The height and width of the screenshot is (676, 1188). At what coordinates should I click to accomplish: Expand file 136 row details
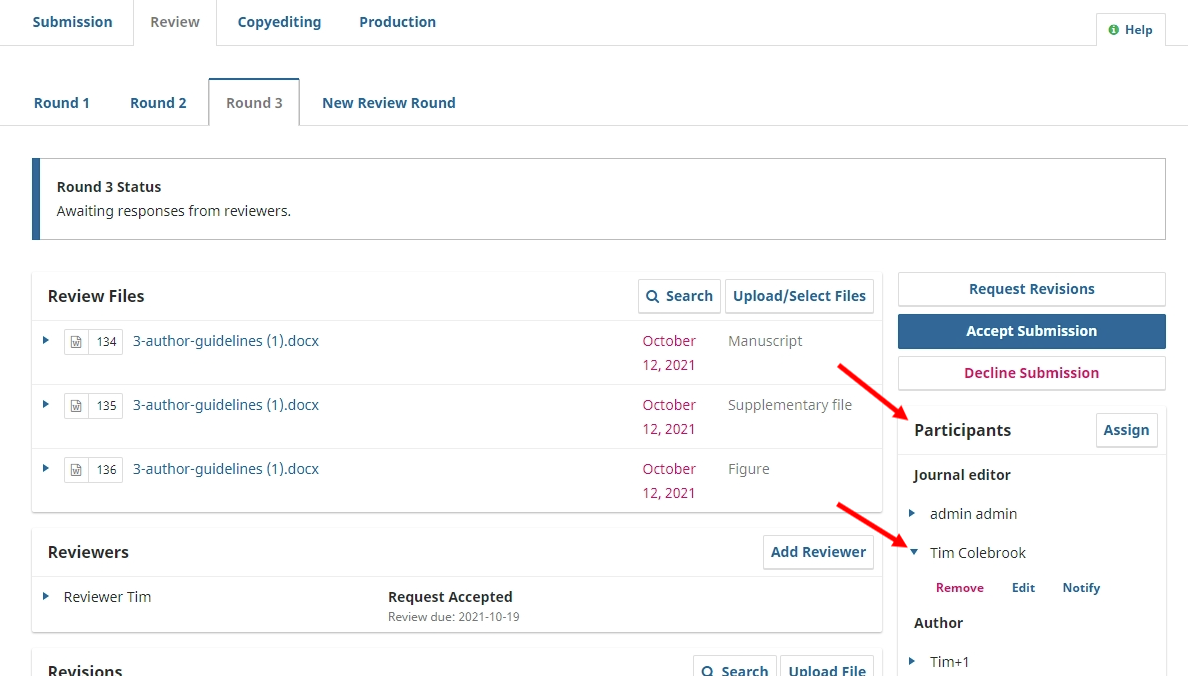point(45,468)
